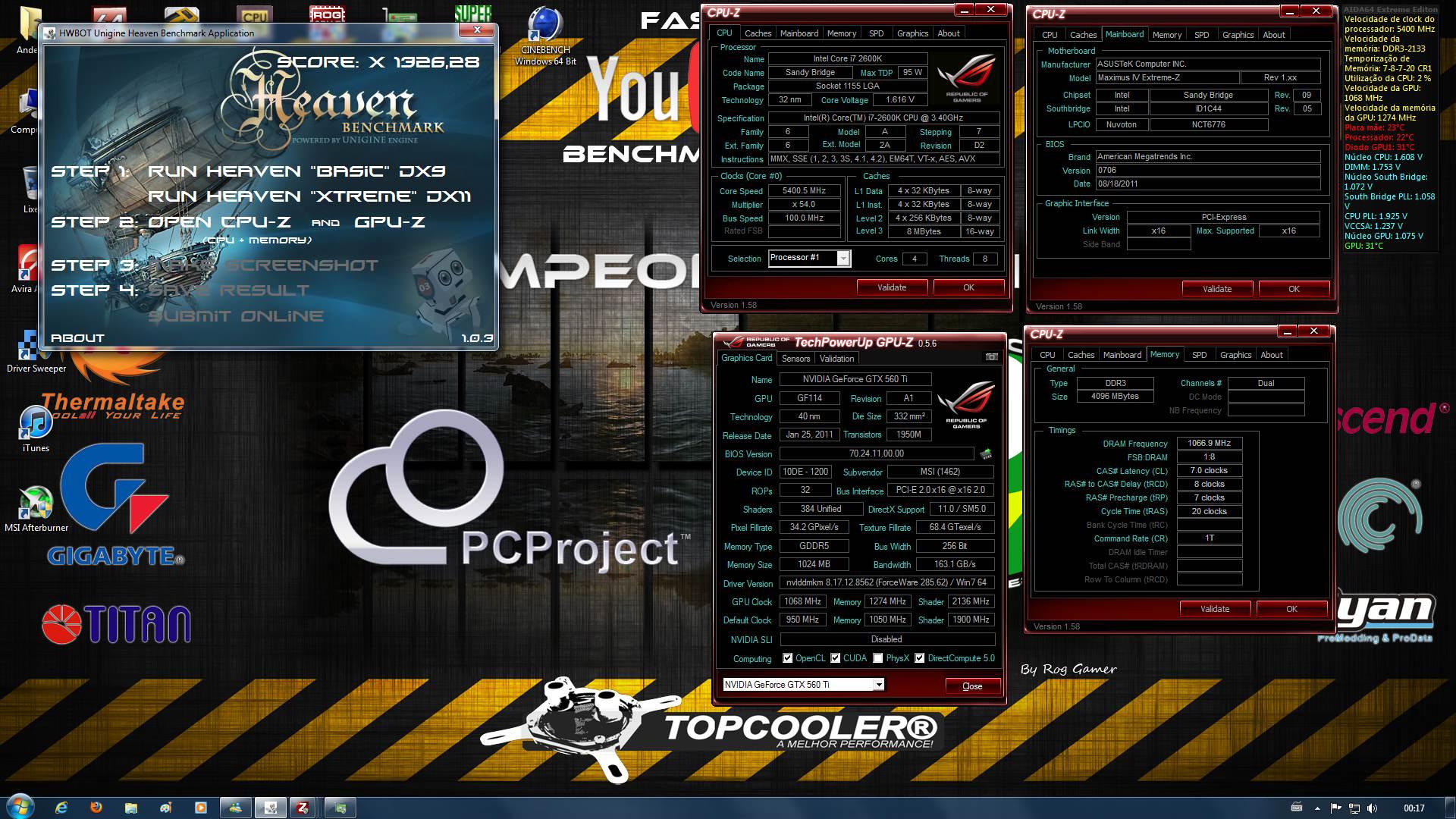
Task: Open the Action Center flag tray icon
Action: (x=1336, y=808)
